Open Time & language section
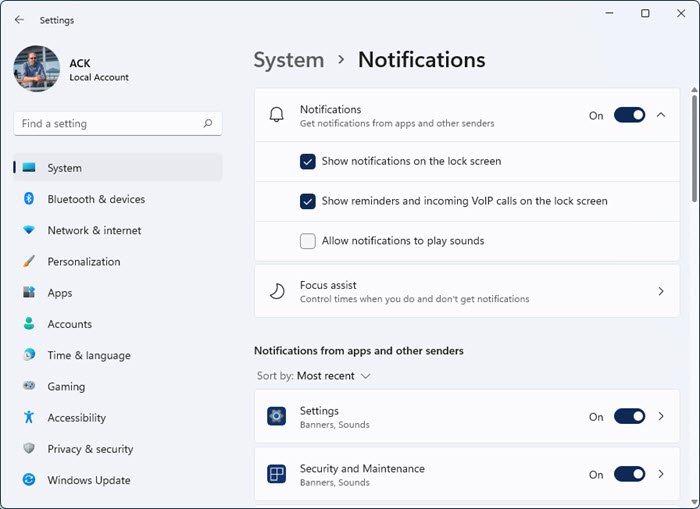 pyautogui.click(x=88, y=355)
